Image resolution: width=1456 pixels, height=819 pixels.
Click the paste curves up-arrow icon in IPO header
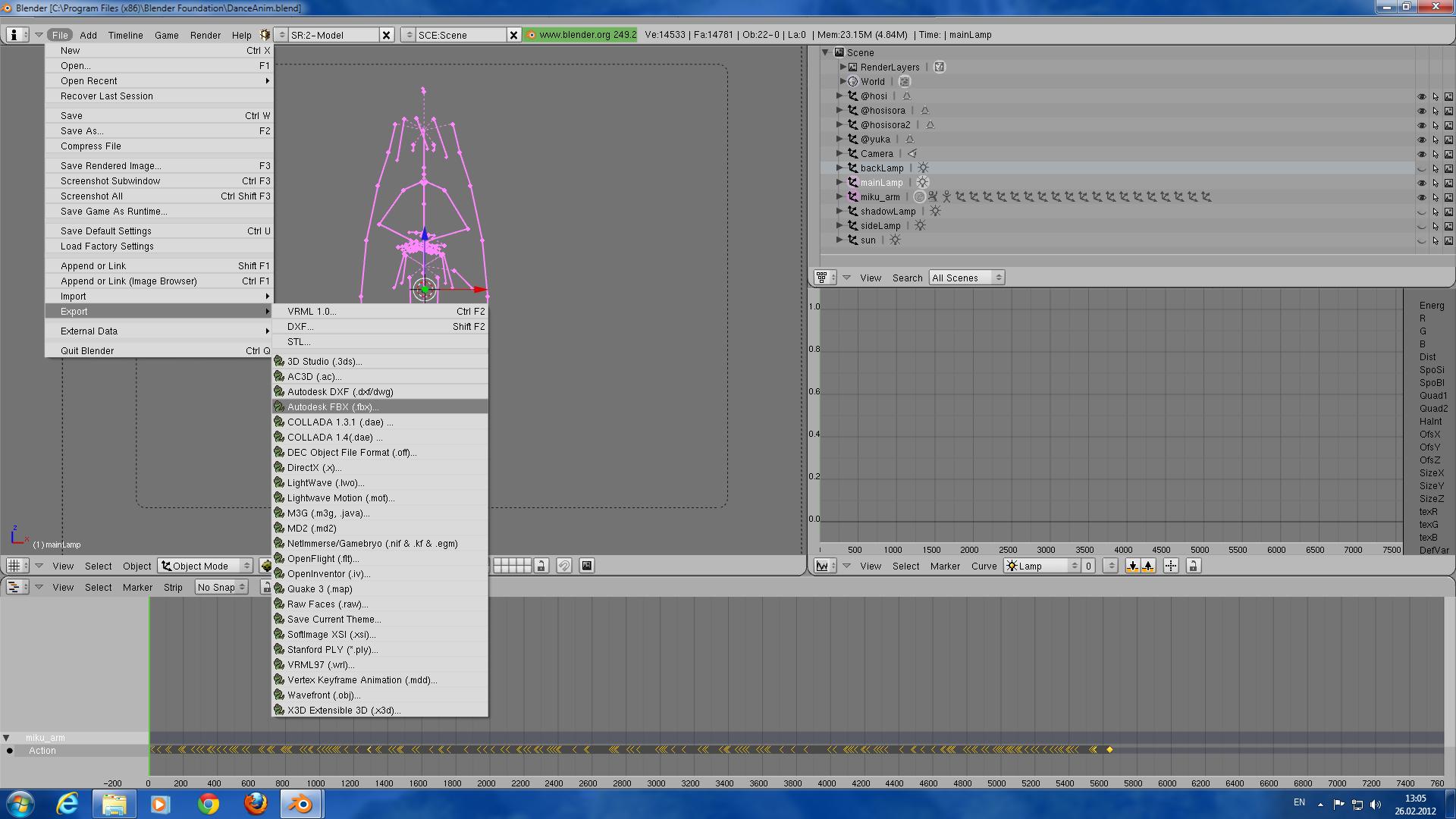(x=1148, y=566)
